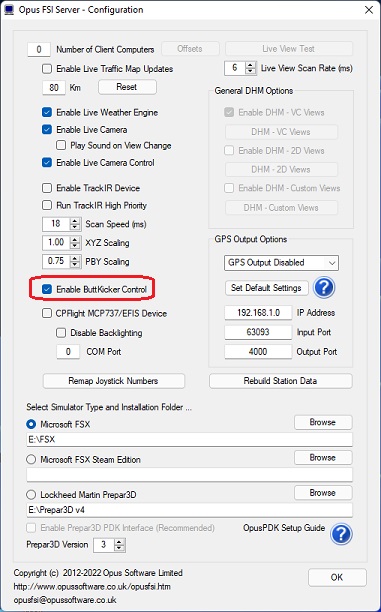
Task: Click the empty FSX Steam Edition path field
Action: [189, 475]
